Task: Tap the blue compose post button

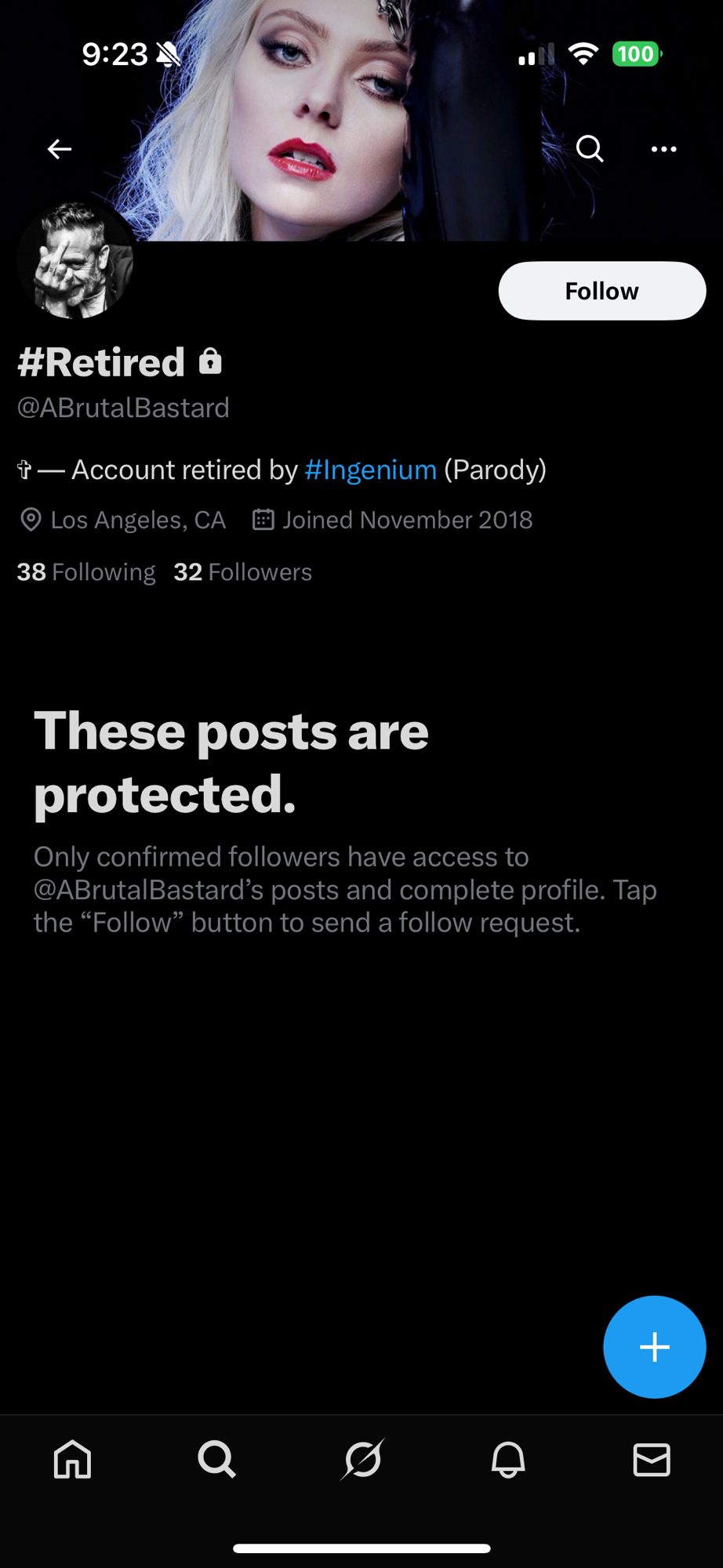Action: pyautogui.click(x=654, y=1347)
